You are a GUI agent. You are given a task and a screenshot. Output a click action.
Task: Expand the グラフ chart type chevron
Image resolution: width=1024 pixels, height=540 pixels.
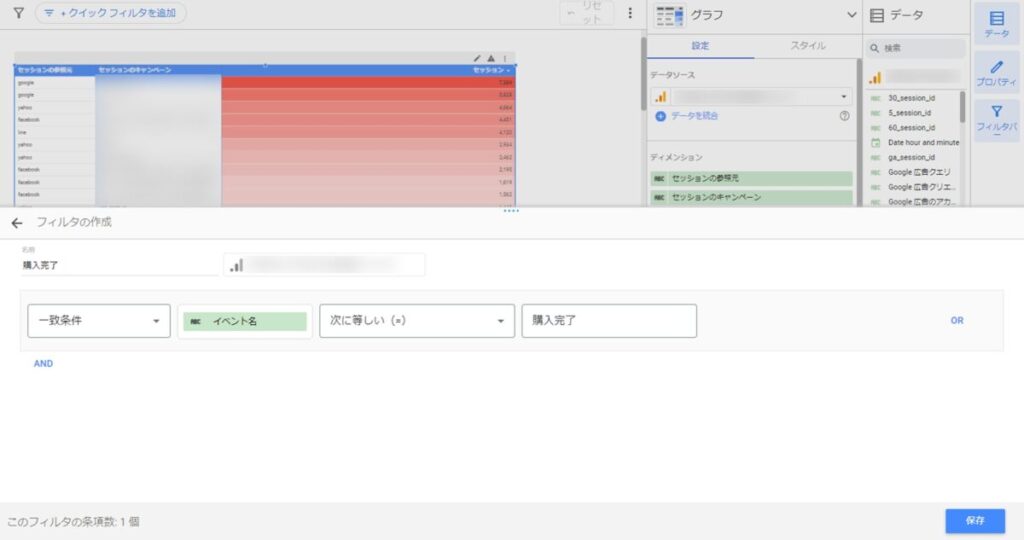coord(851,15)
